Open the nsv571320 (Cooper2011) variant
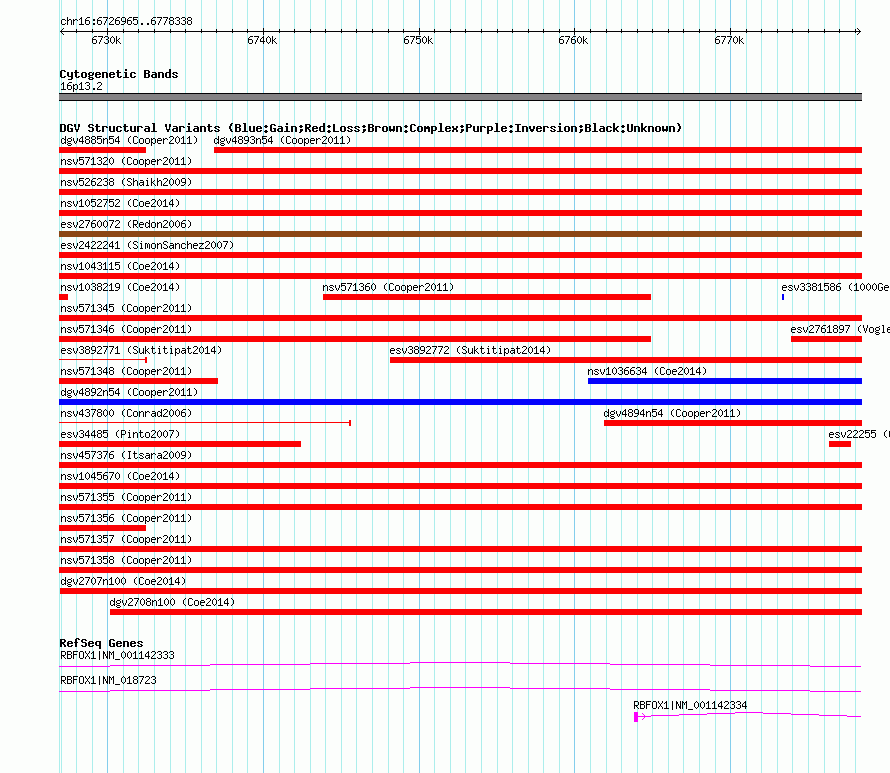This screenshot has width=890, height=773. click(x=126, y=161)
